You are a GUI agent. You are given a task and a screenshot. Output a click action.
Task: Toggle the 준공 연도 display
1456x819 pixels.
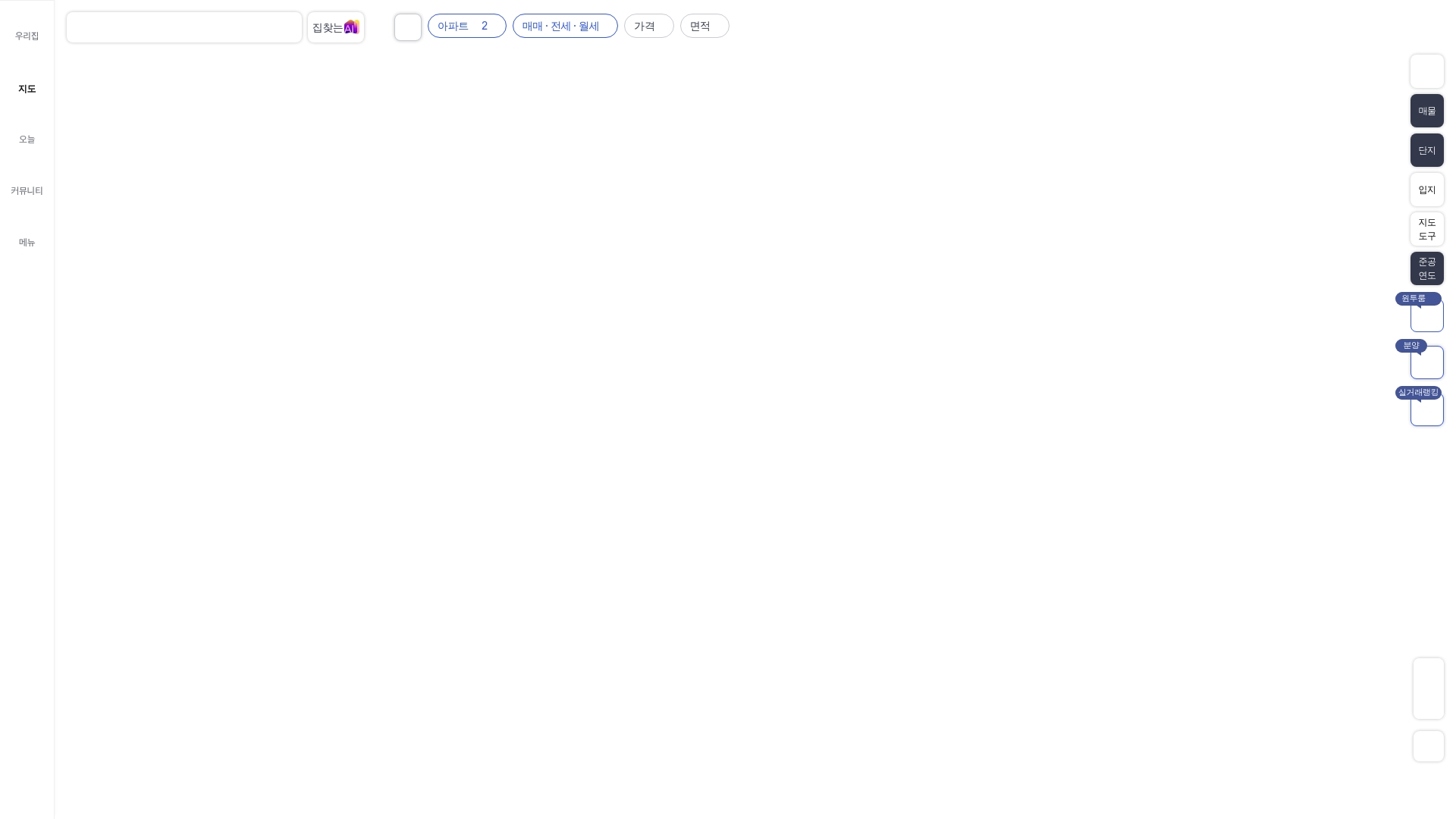point(1426,268)
